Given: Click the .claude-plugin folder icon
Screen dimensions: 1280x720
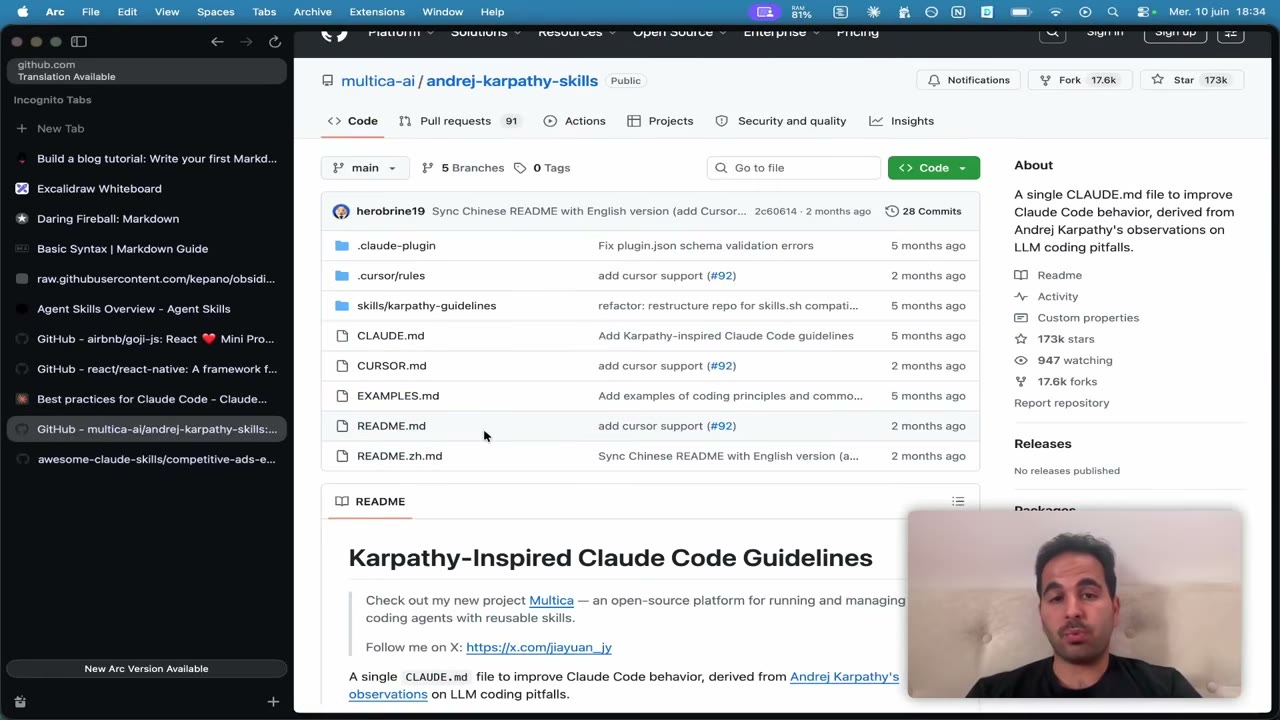Looking at the screenshot, I should pyautogui.click(x=342, y=245).
